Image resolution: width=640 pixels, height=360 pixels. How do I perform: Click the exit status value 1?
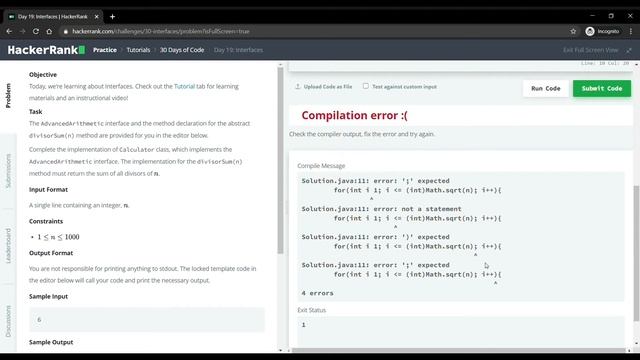[303, 325]
